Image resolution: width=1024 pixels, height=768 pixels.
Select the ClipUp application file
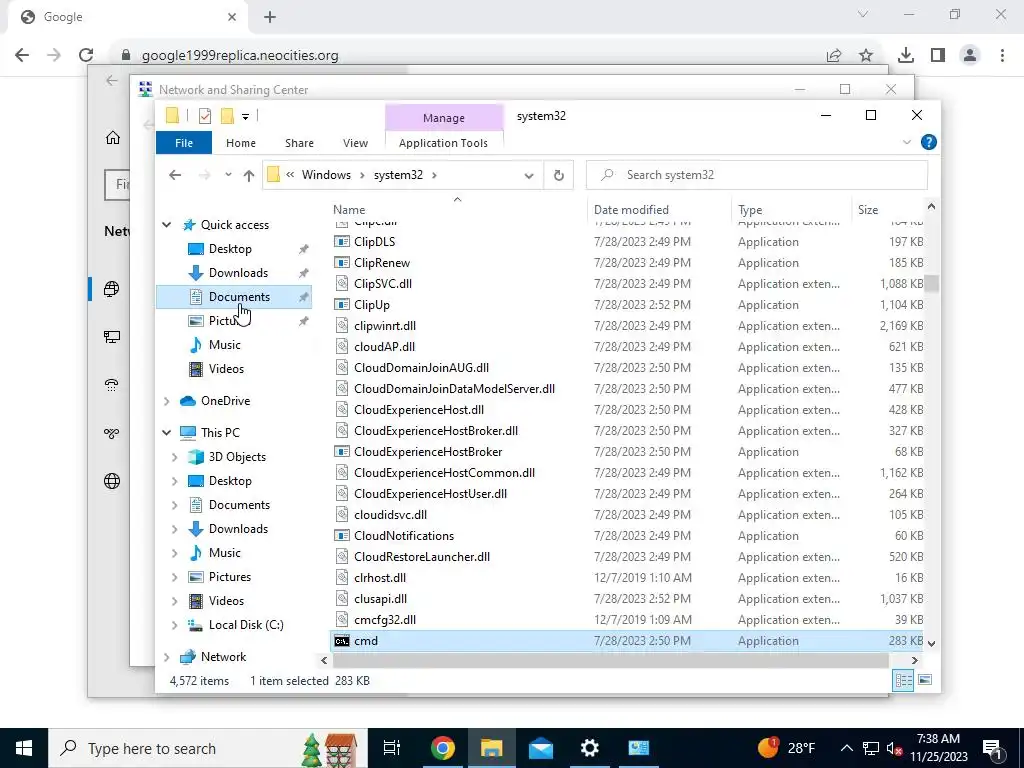[x=627, y=305]
